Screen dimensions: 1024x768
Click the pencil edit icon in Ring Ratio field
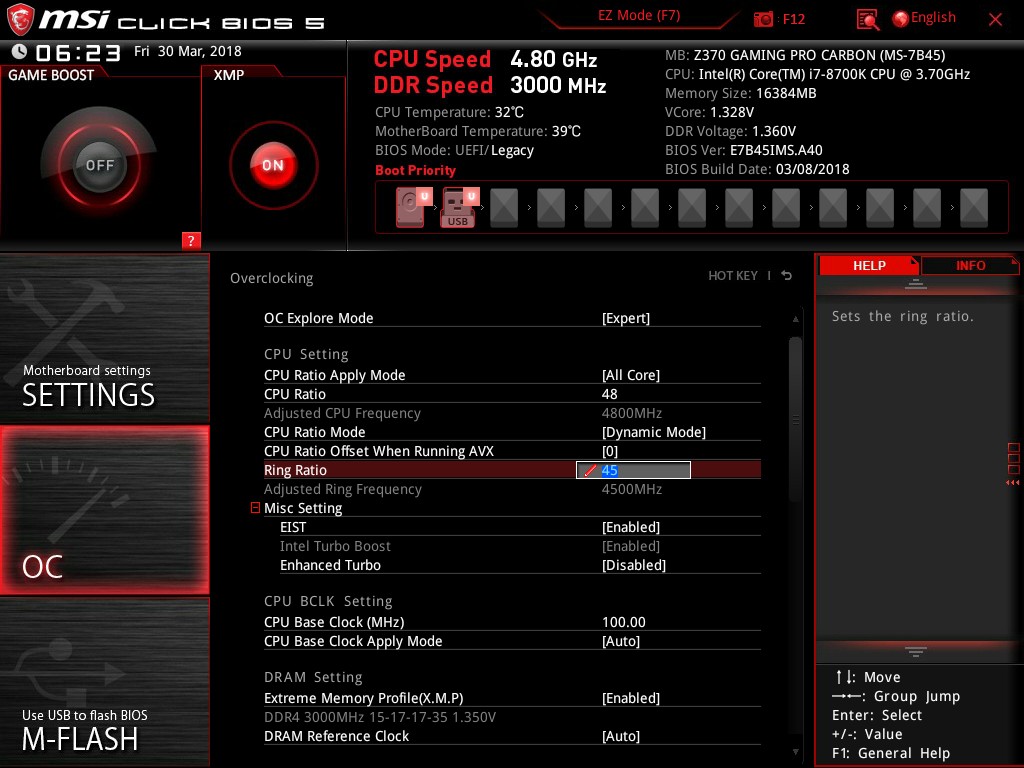[x=590, y=470]
